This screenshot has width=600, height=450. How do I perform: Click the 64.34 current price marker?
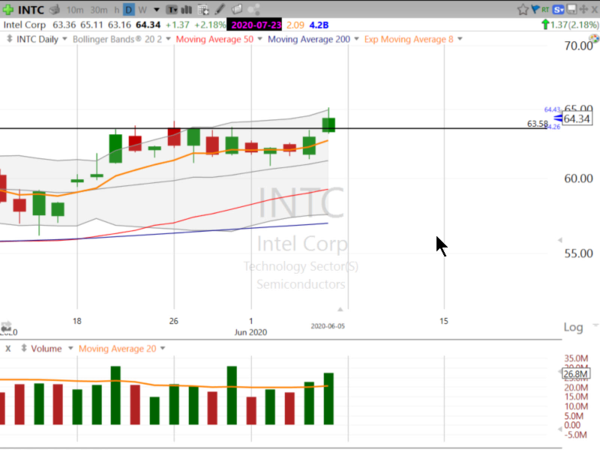click(x=575, y=119)
